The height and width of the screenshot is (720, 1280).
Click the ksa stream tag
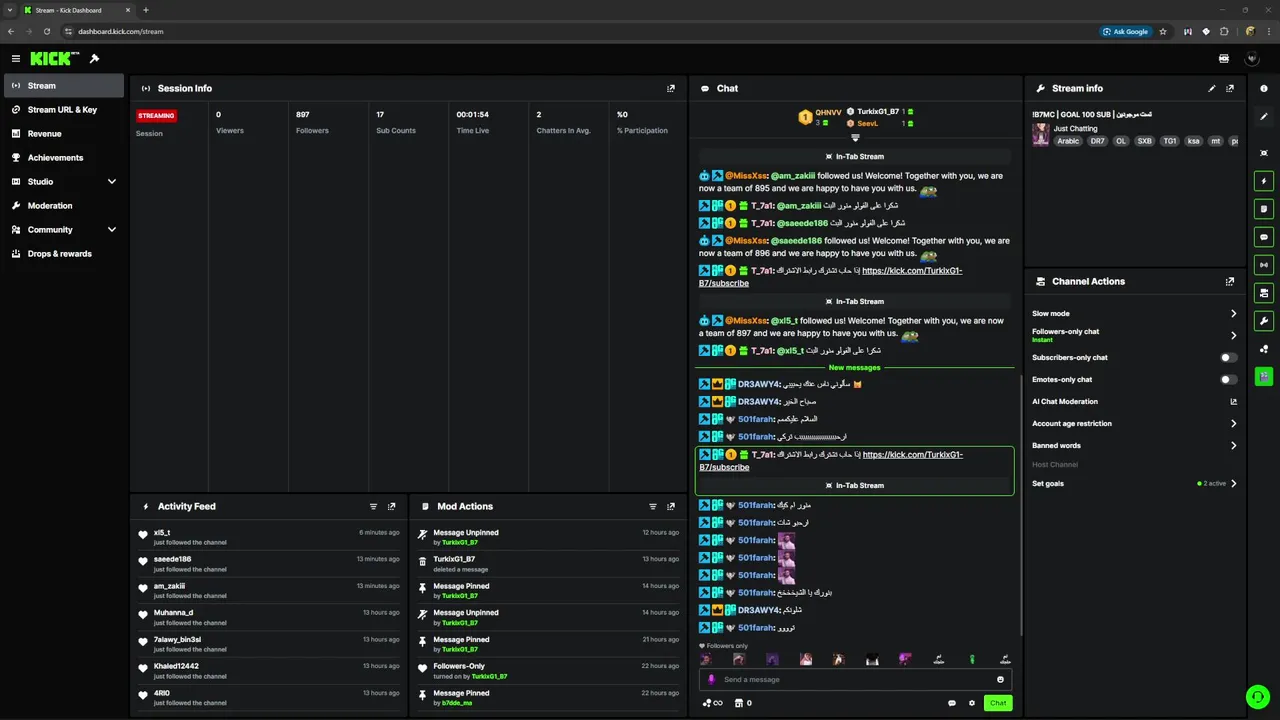click(x=1193, y=141)
